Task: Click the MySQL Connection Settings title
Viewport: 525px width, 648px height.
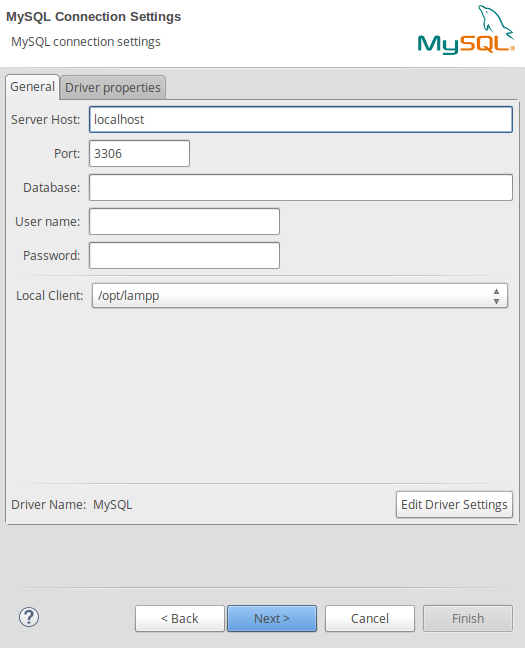Action: coord(93,17)
